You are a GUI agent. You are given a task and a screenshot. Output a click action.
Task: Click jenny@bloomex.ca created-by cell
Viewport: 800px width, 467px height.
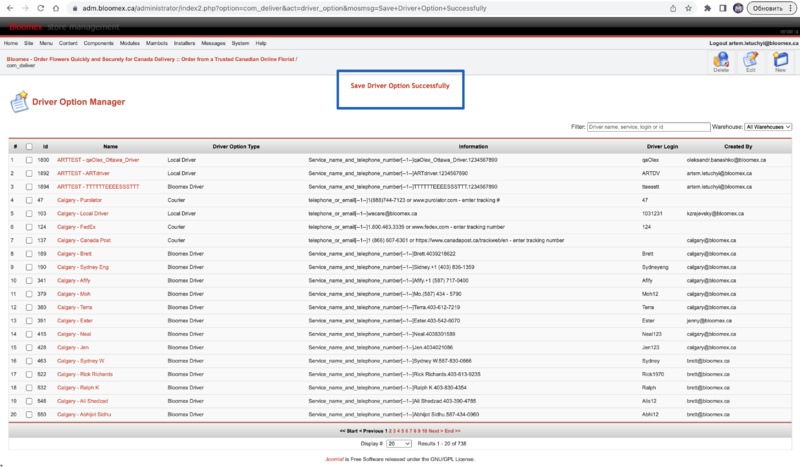(709, 321)
